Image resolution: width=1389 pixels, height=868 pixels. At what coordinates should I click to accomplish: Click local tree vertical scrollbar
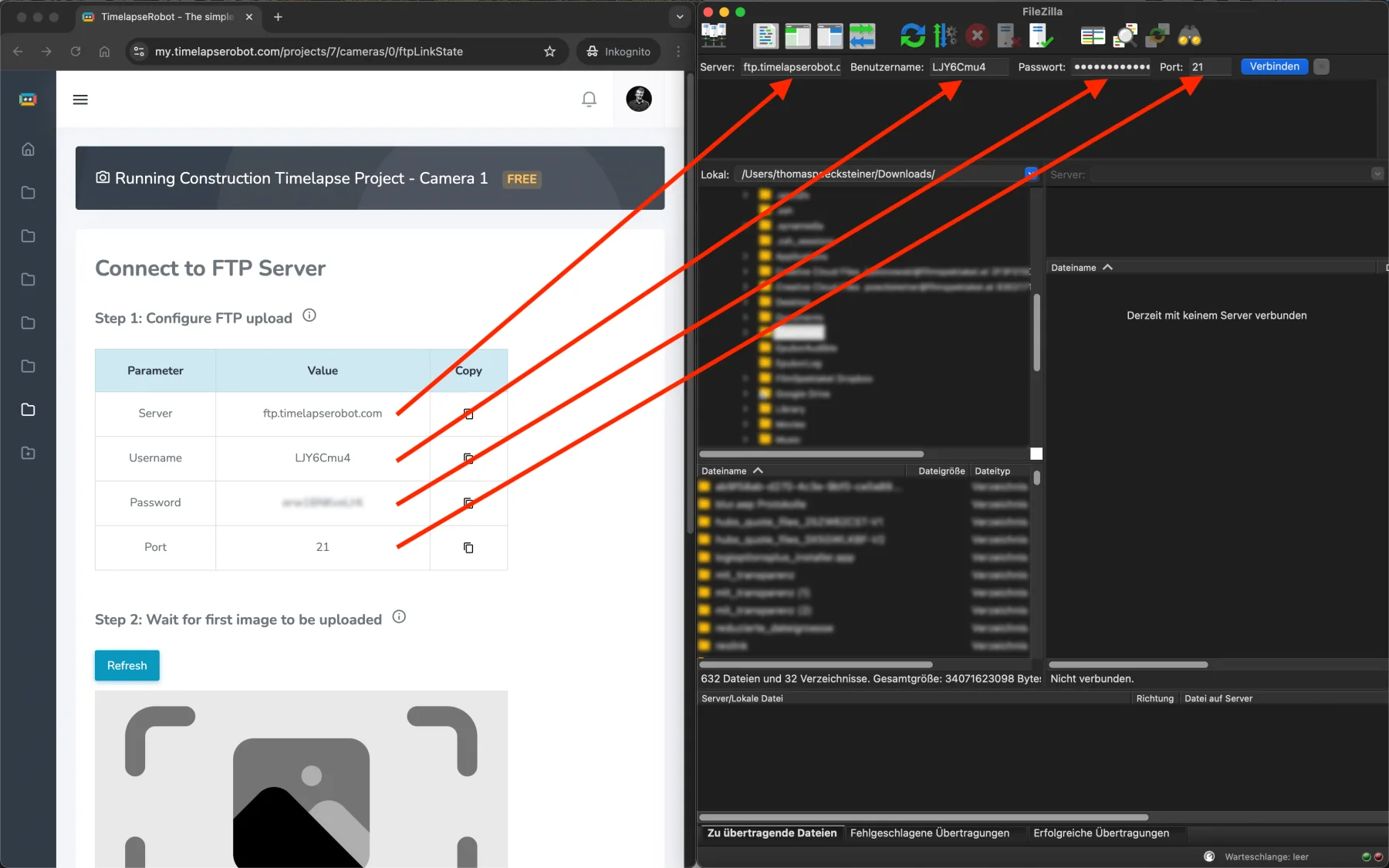[x=1036, y=332]
